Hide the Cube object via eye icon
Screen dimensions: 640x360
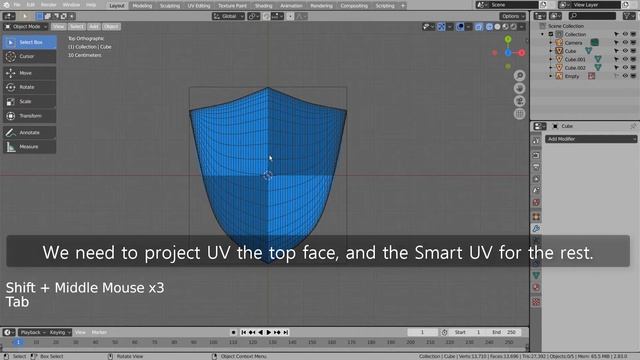625,51
